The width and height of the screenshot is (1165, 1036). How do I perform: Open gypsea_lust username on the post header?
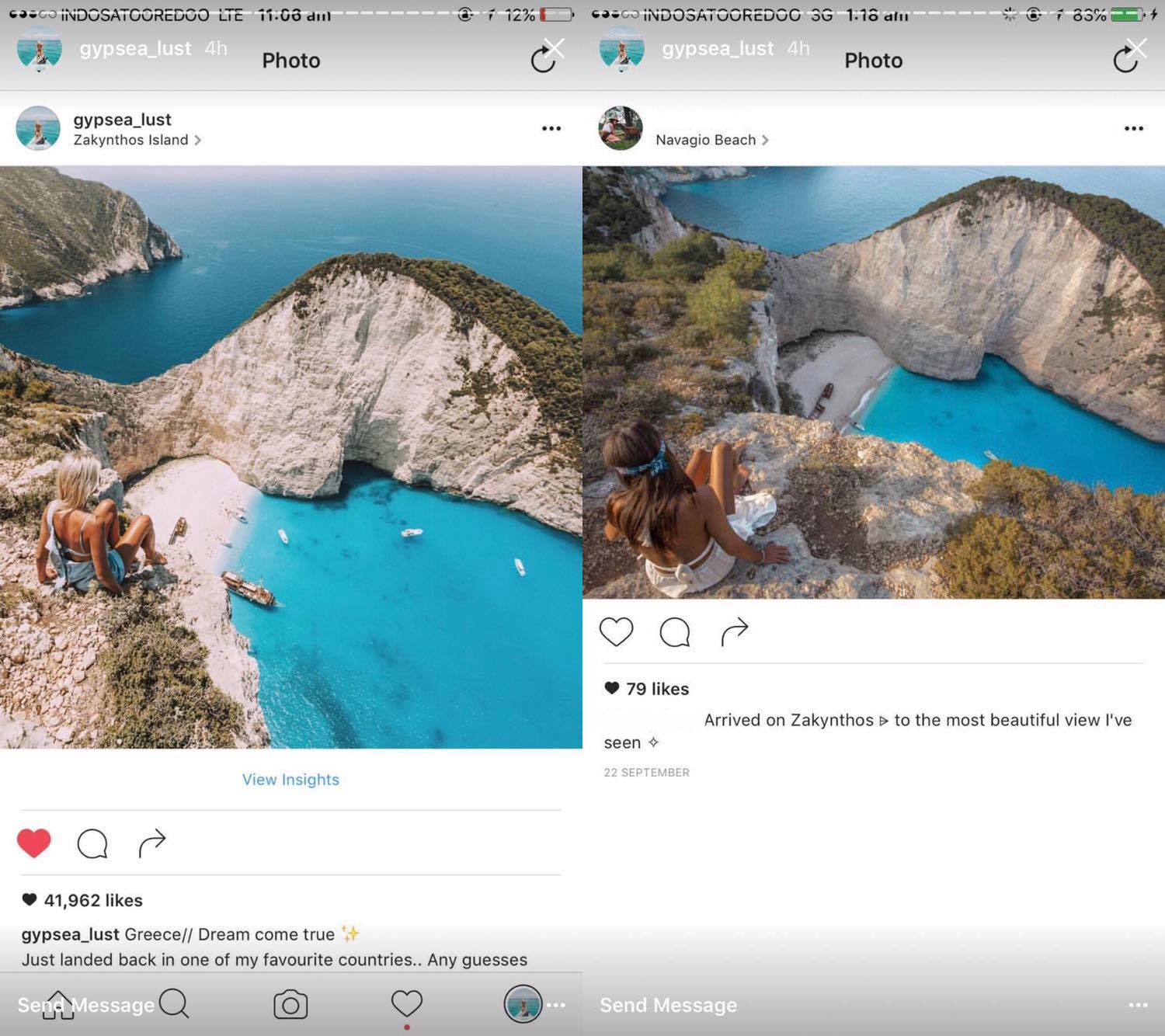coord(122,120)
